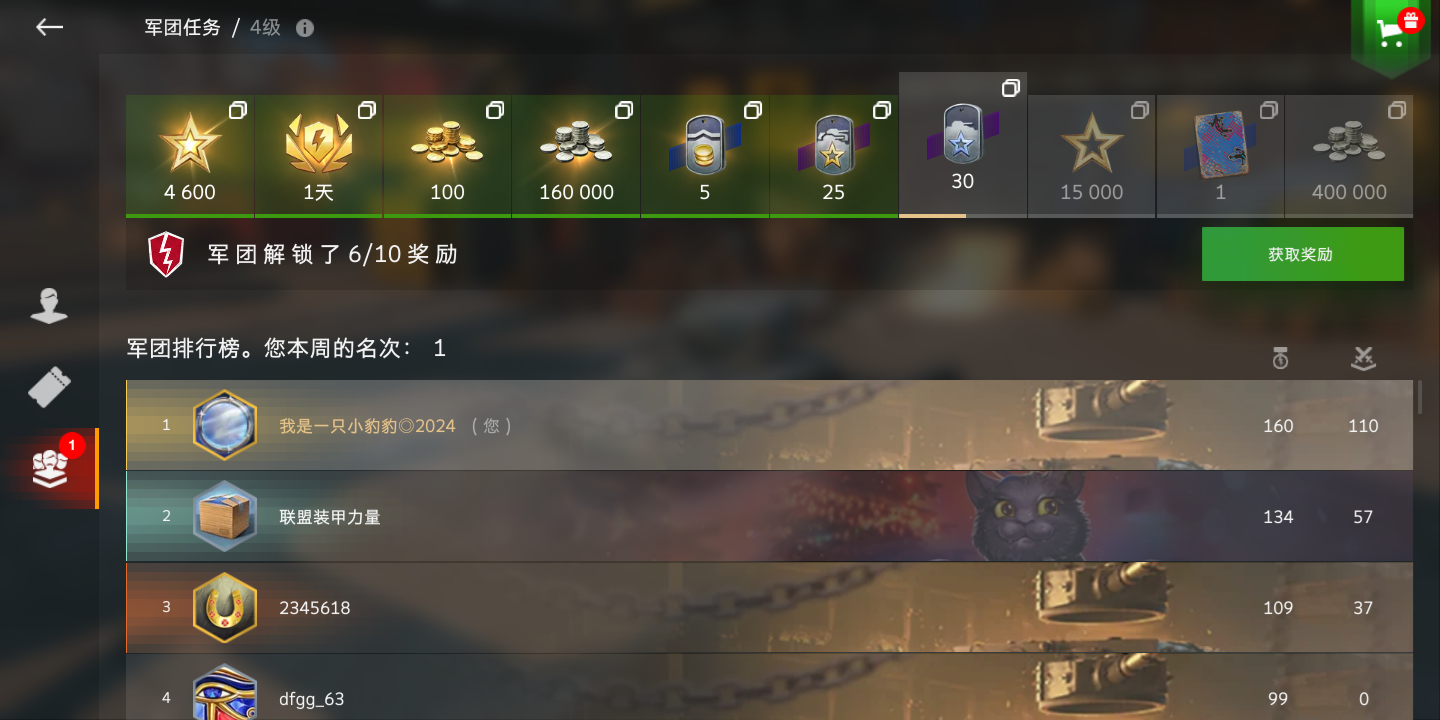
Task: Go back with the arrow icon
Action: click(49, 27)
